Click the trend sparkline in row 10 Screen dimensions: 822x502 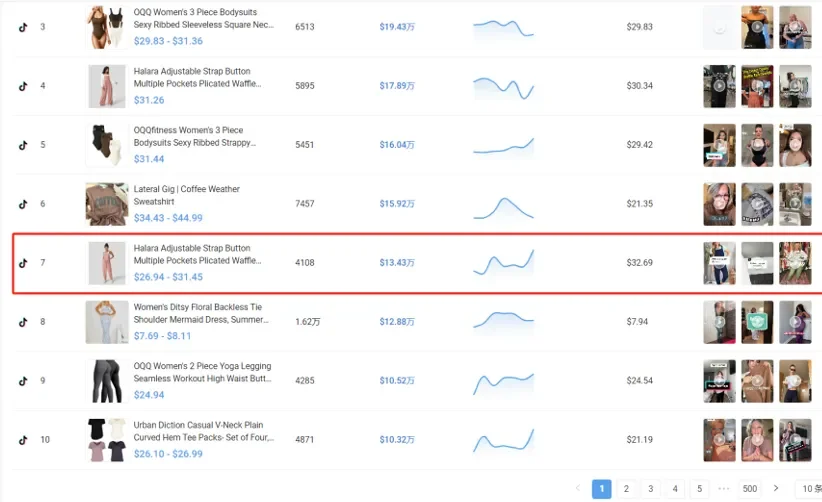pos(503,441)
